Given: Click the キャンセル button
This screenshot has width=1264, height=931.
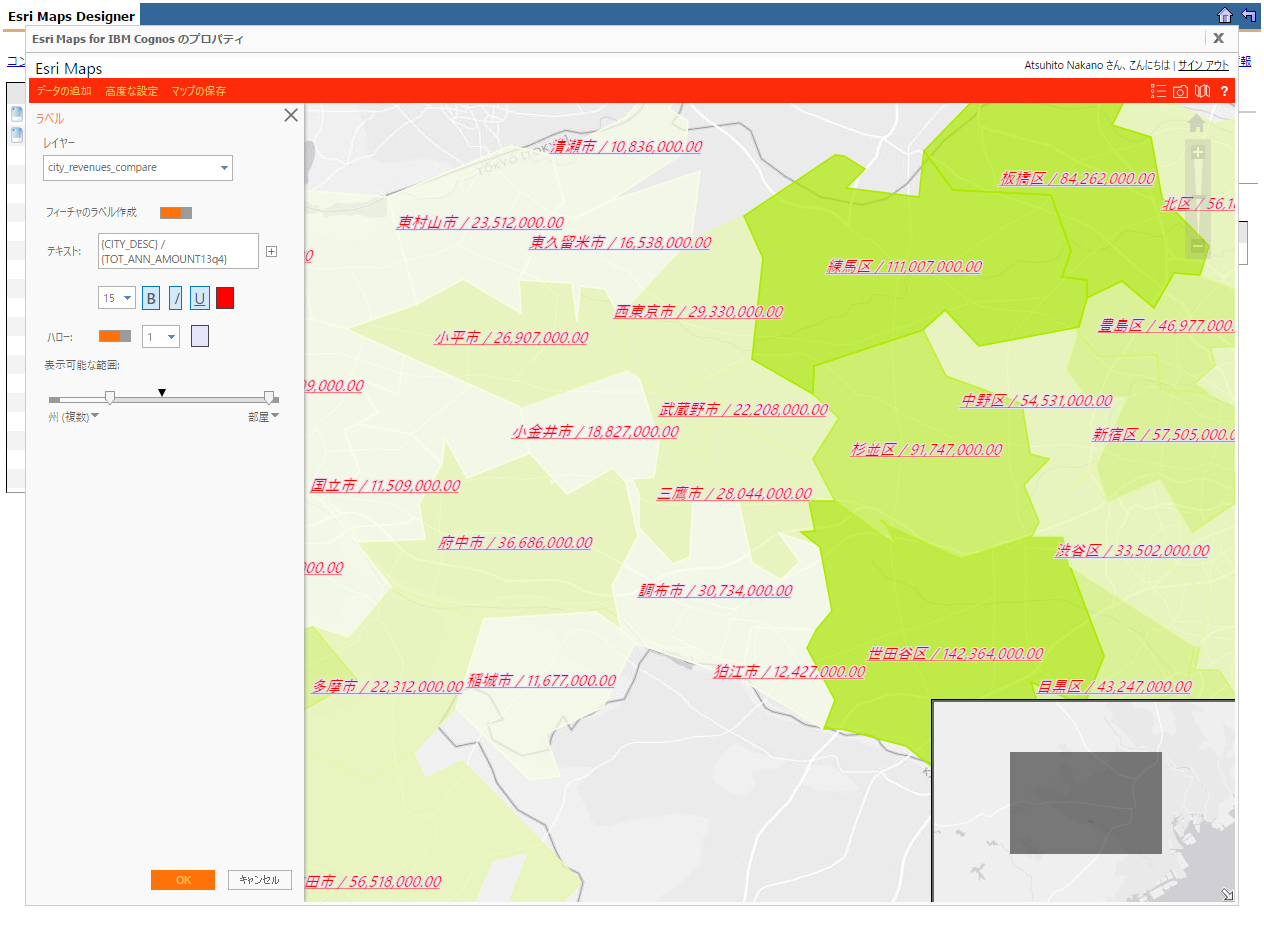Looking at the screenshot, I should click(260, 880).
